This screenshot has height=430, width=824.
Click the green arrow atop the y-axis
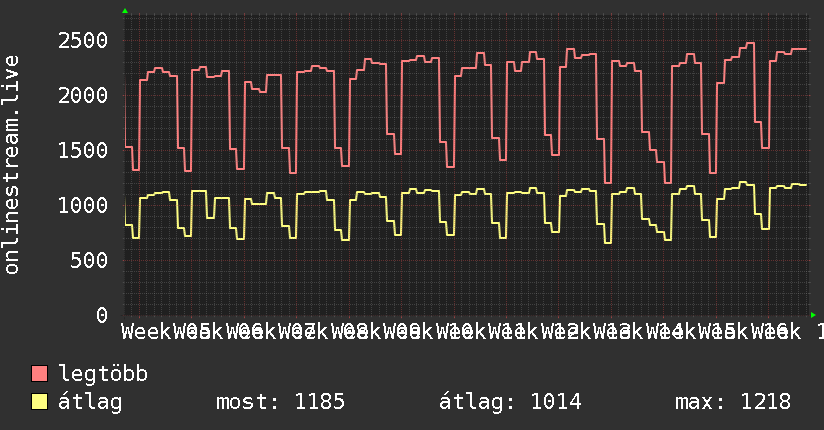(125, 11)
